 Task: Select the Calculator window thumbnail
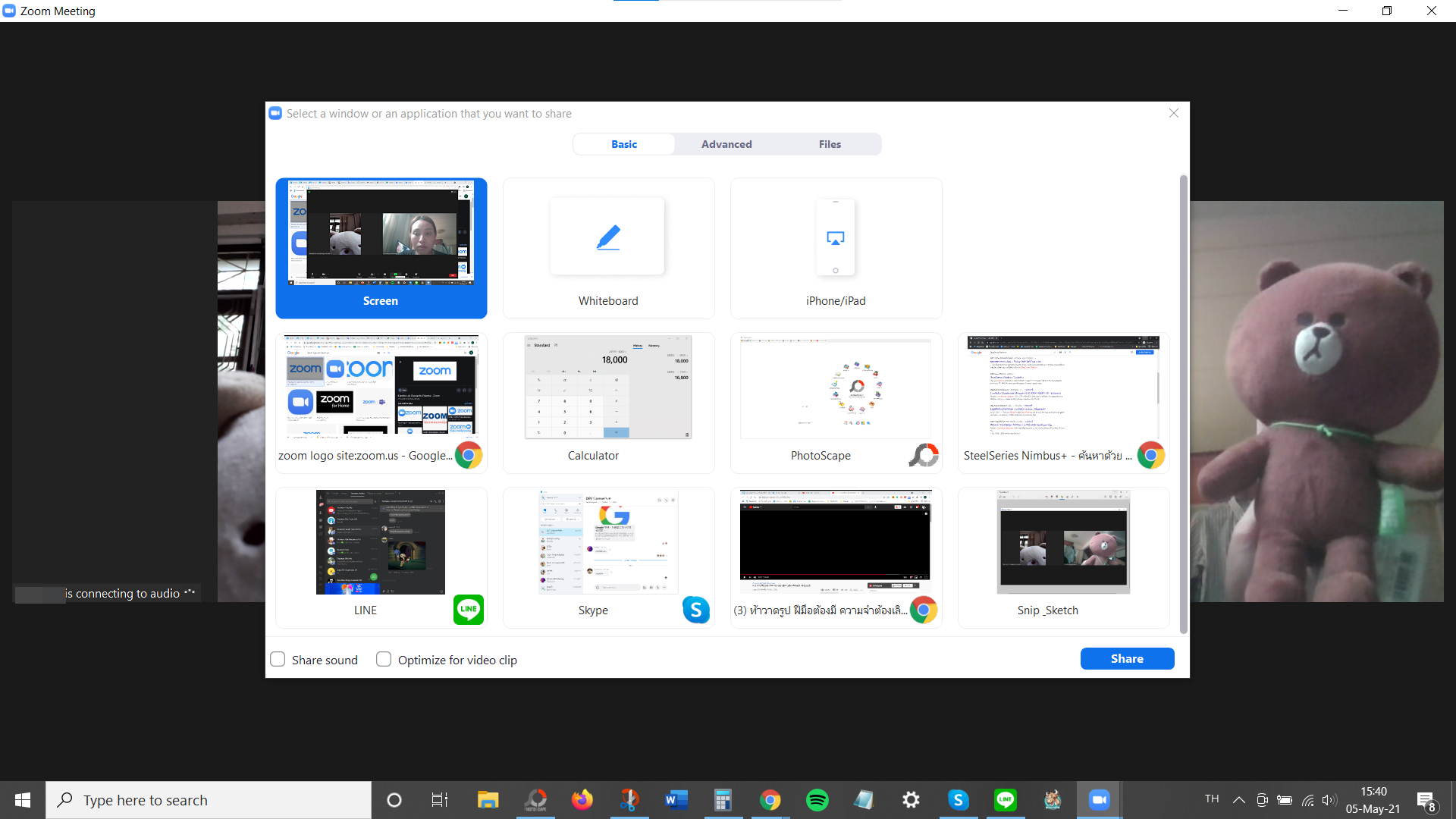[608, 388]
